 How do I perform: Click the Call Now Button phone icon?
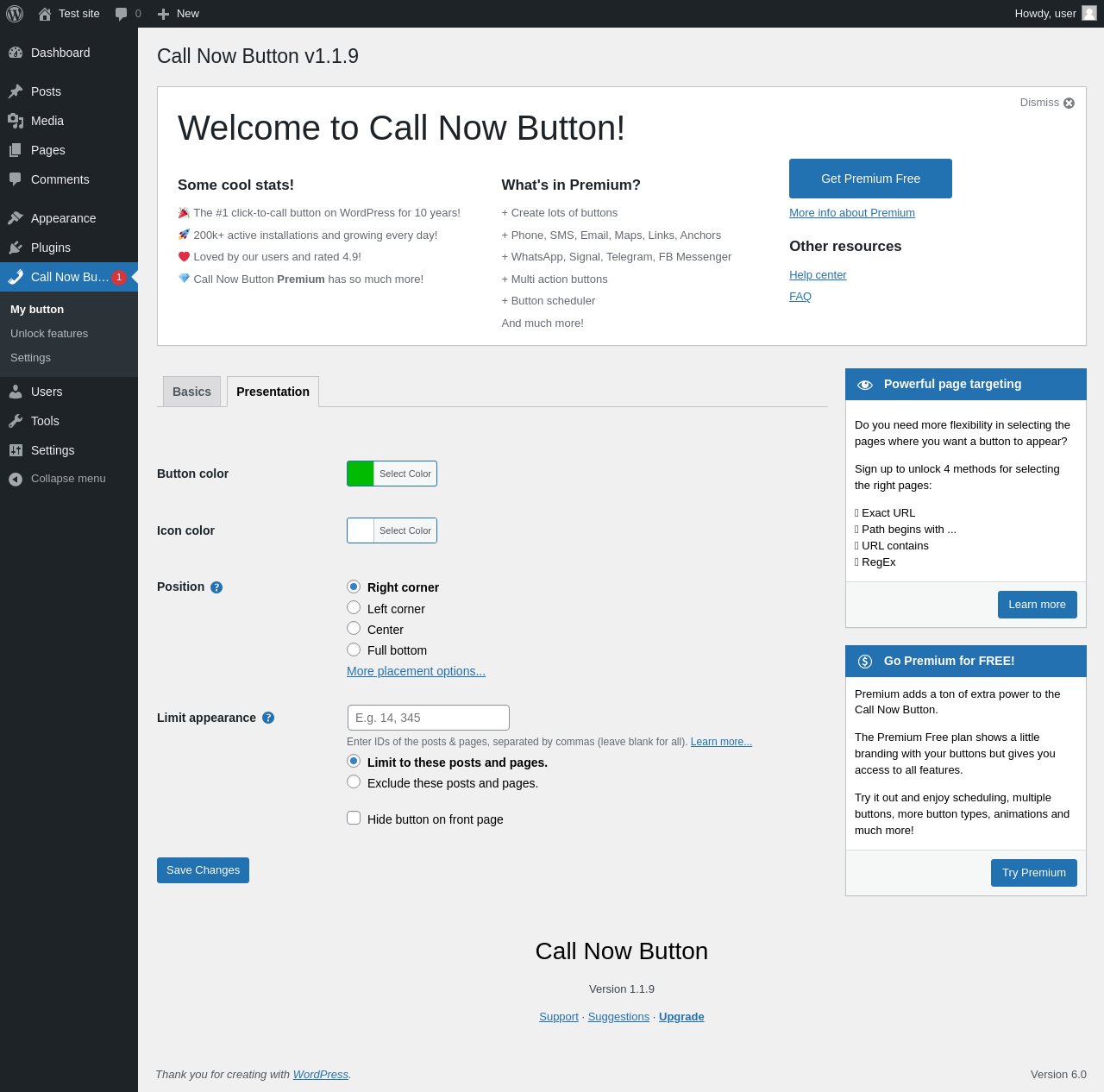[16, 277]
